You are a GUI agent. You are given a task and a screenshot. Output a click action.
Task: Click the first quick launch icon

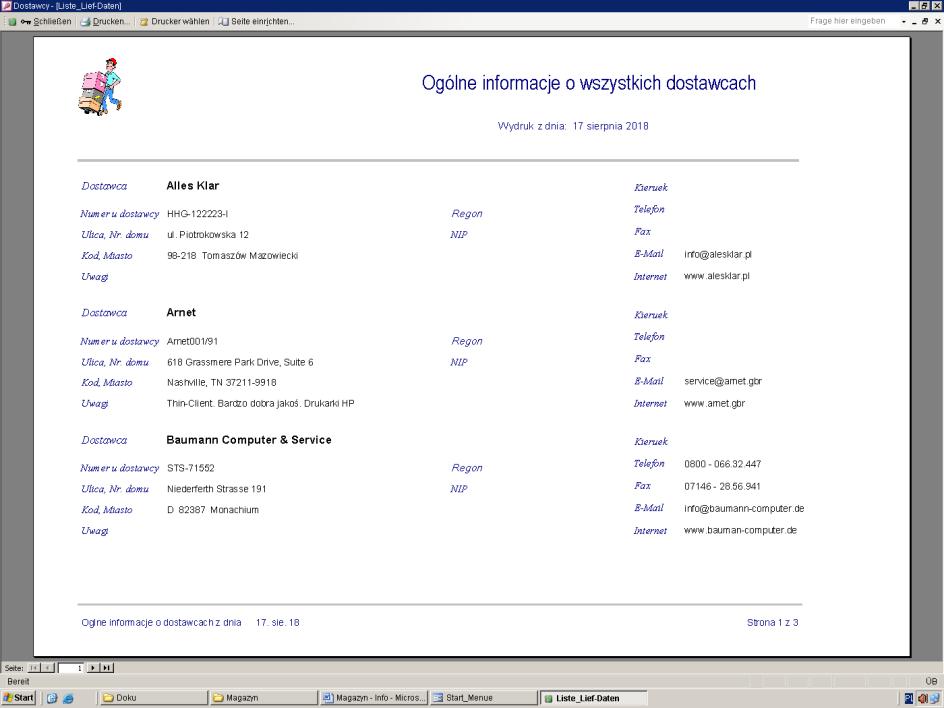point(52,698)
